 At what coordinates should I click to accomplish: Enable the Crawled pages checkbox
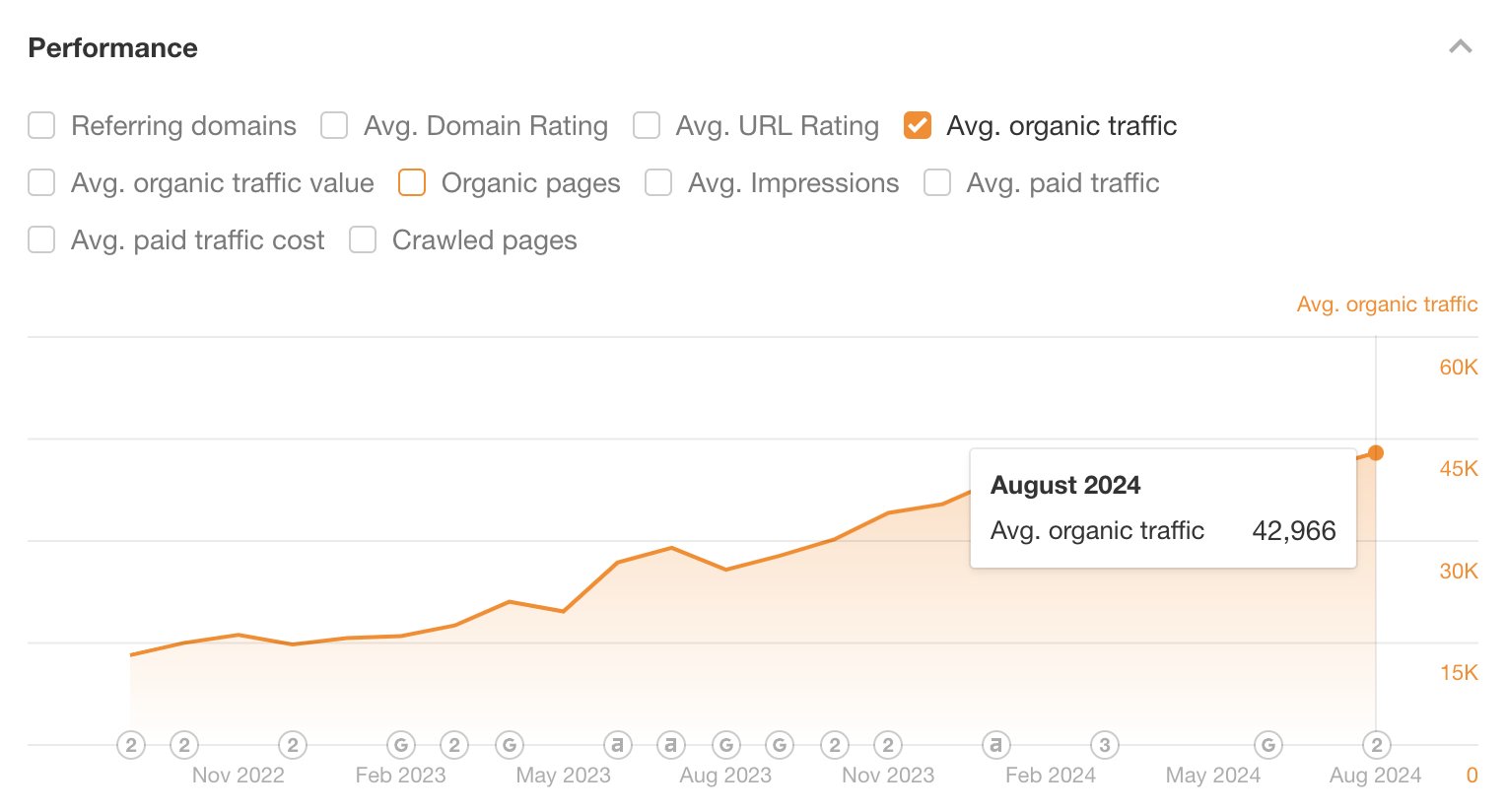[x=363, y=240]
